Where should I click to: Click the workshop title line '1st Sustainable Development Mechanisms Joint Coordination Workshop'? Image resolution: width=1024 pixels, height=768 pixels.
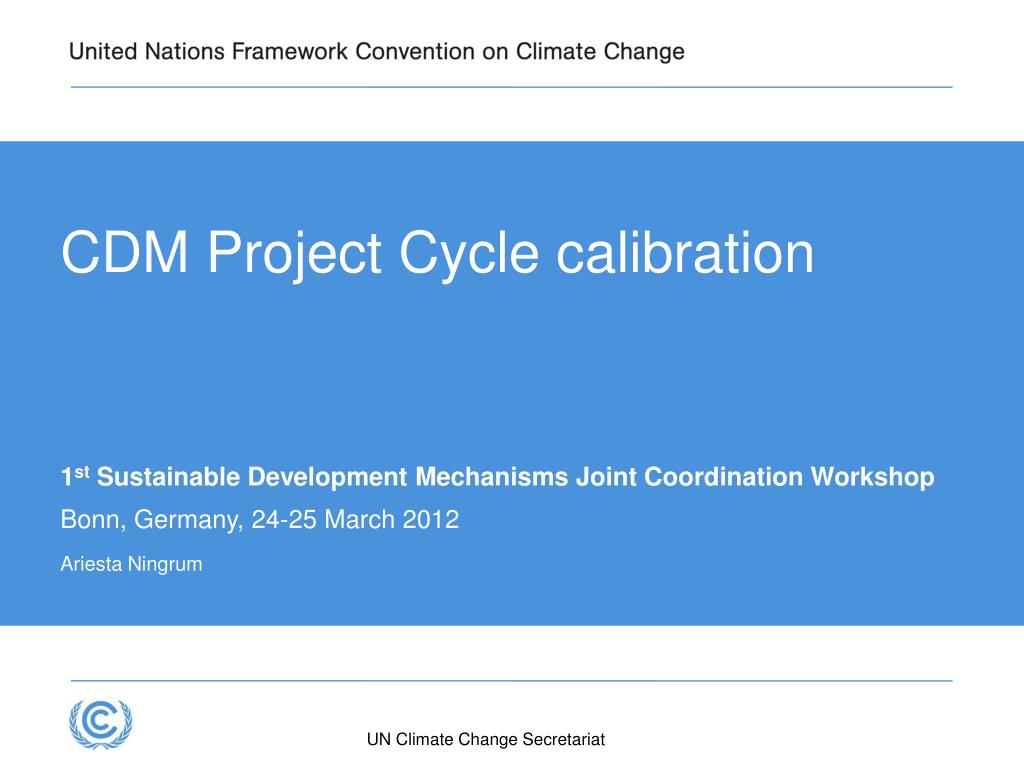tap(498, 477)
